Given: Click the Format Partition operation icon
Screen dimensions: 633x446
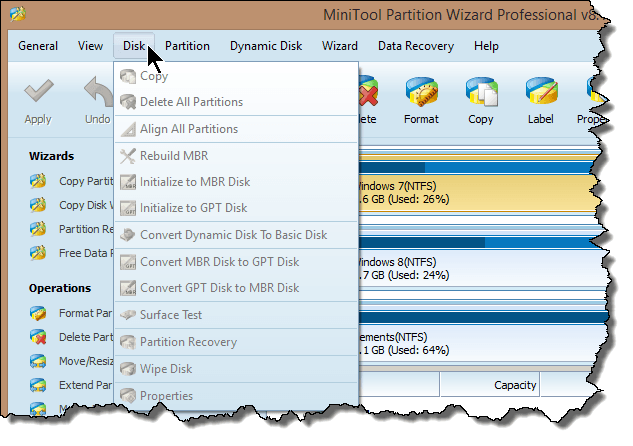Looking at the screenshot, I should tap(38, 313).
